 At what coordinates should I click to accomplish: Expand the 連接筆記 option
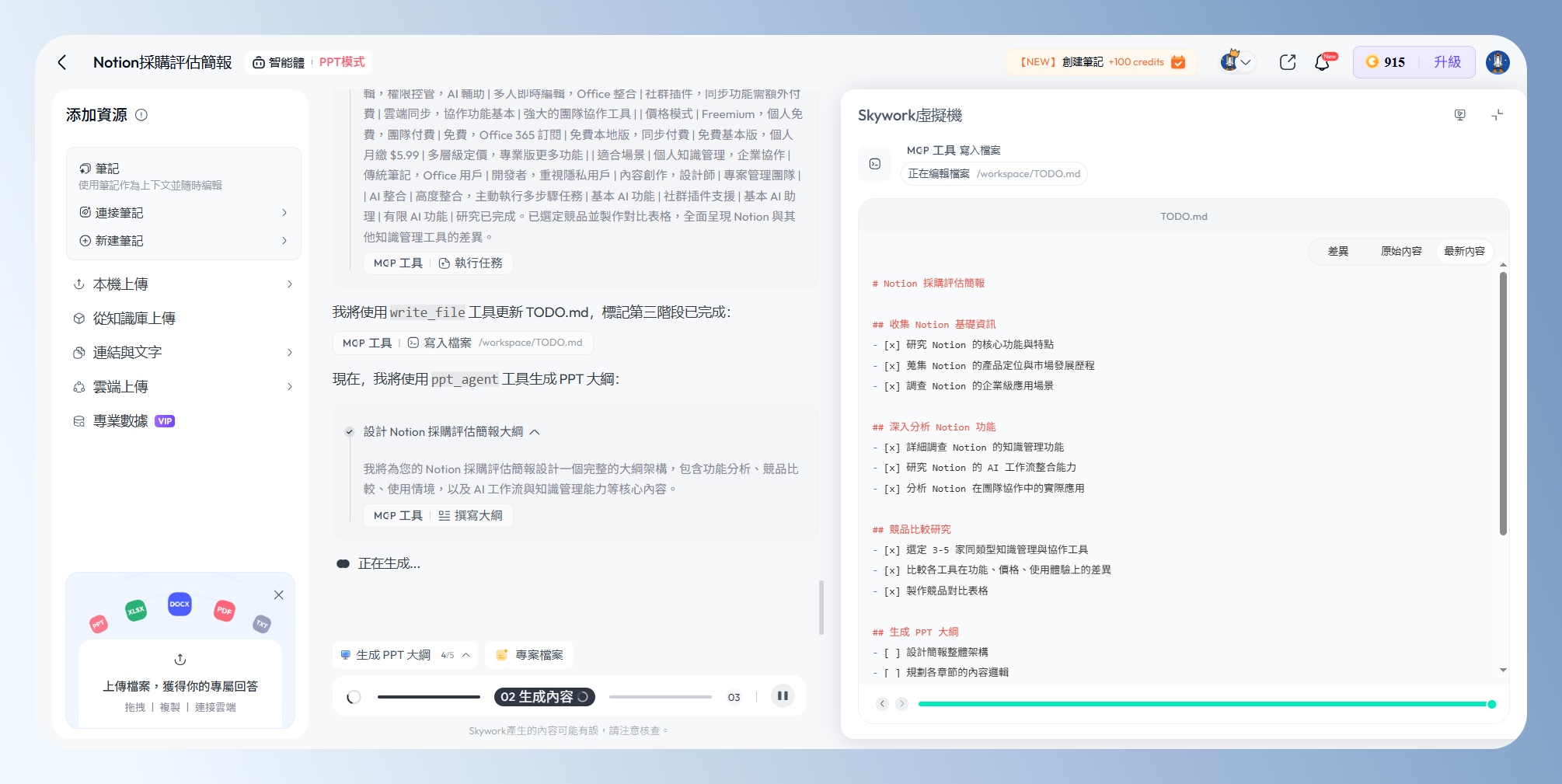183,213
